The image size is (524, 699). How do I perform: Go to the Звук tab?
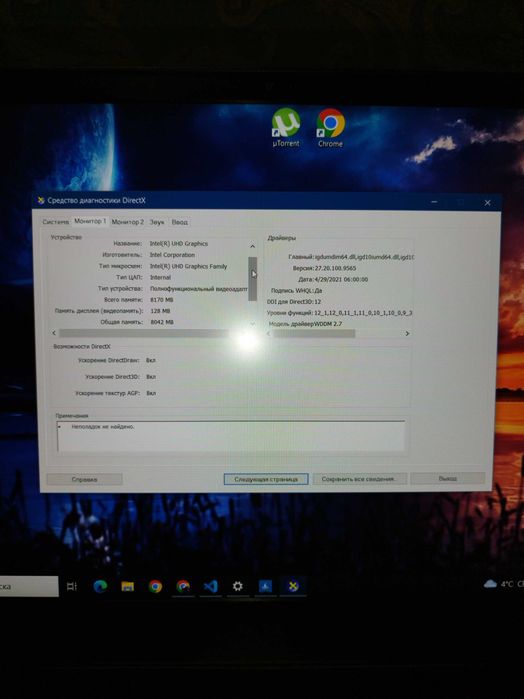[x=157, y=222]
